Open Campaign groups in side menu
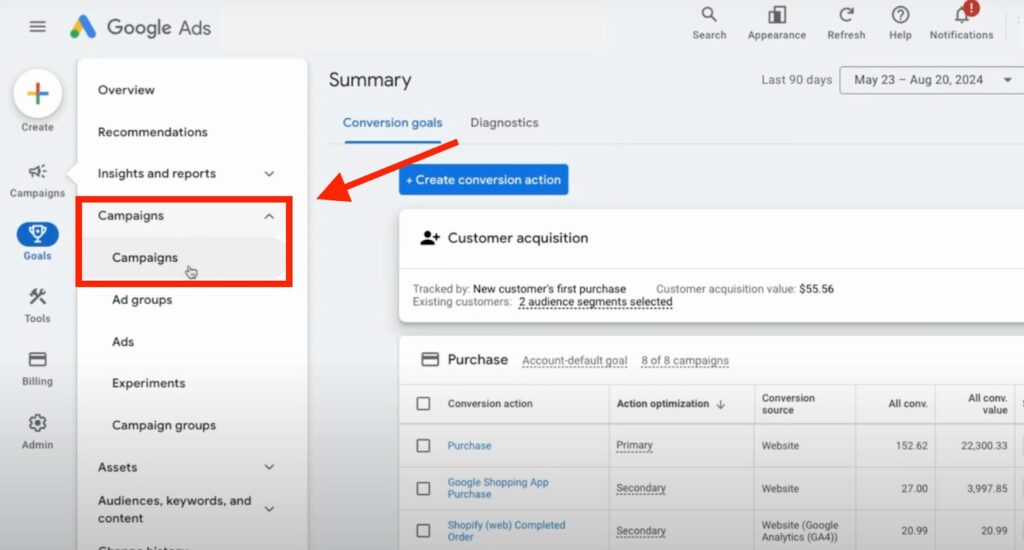1024x550 pixels. point(164,425)
